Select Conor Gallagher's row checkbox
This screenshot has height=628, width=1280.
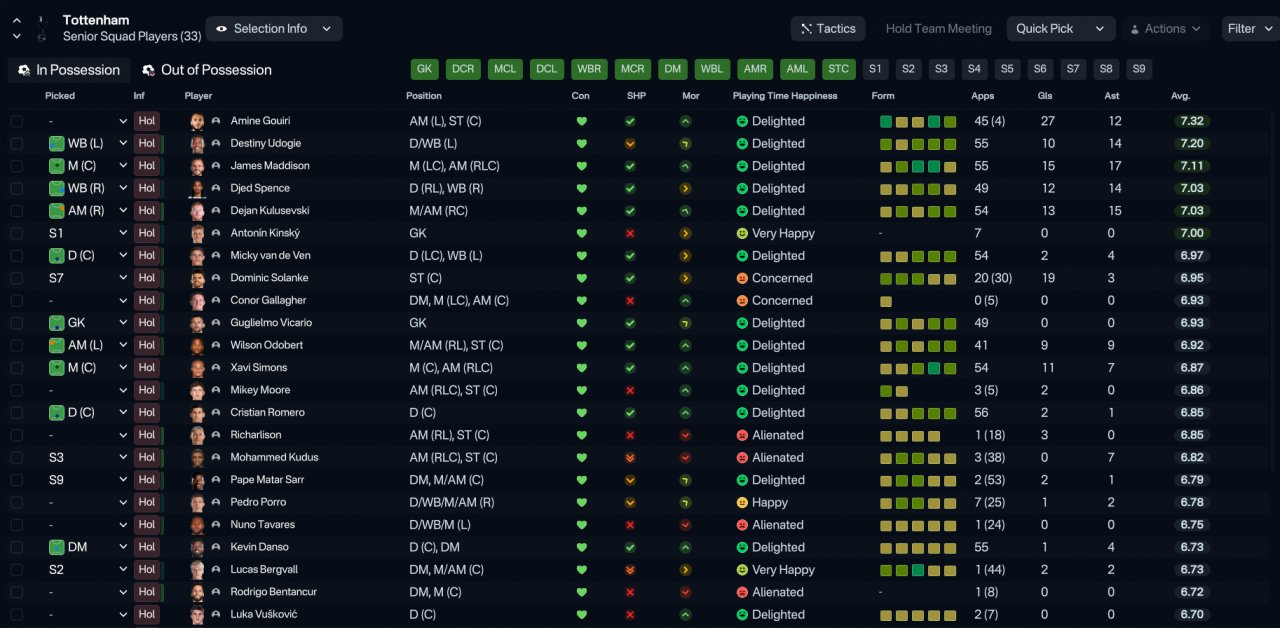click(x=16, y=300)
